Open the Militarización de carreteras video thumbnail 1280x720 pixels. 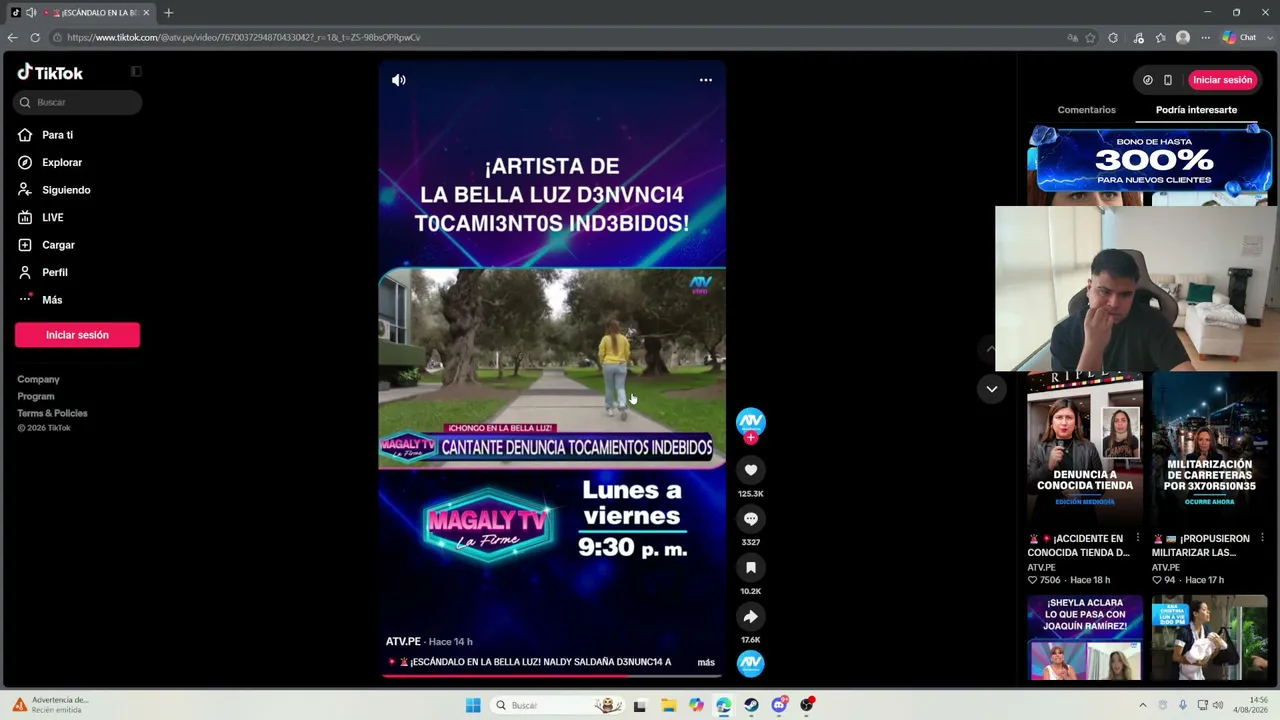tap(1209, 449)
